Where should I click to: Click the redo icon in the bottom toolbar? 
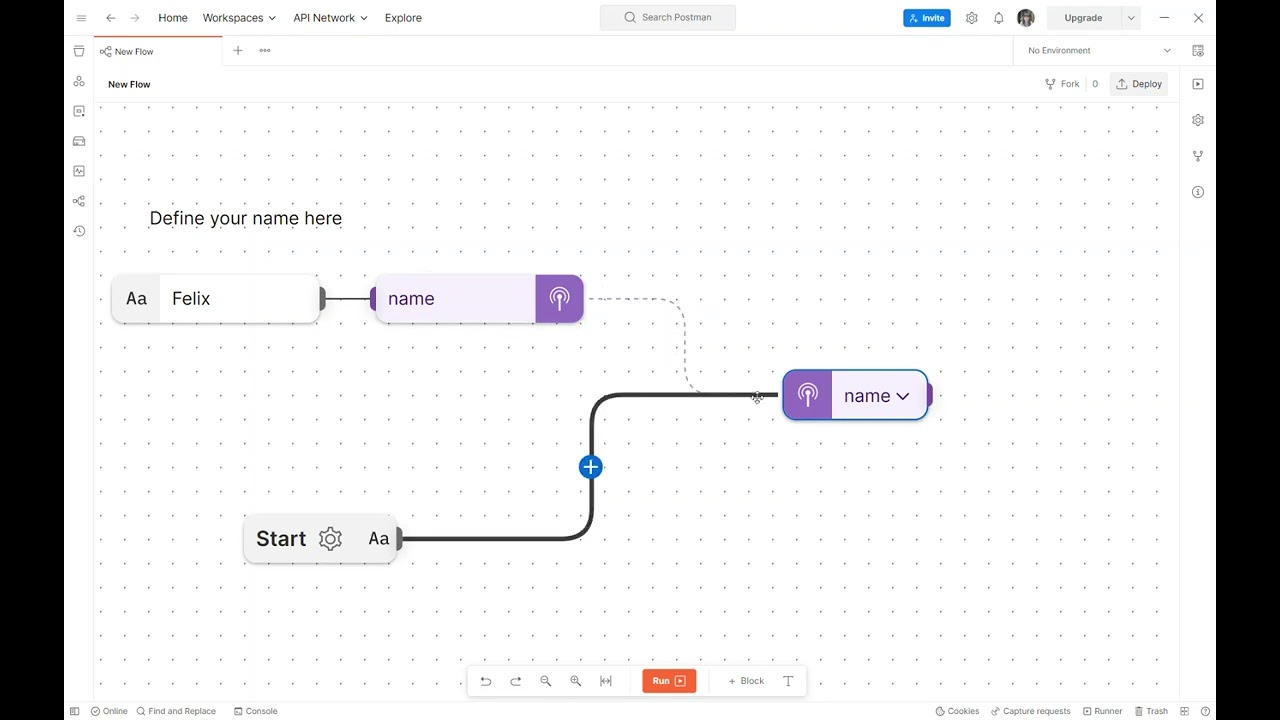tap(516, 681)
